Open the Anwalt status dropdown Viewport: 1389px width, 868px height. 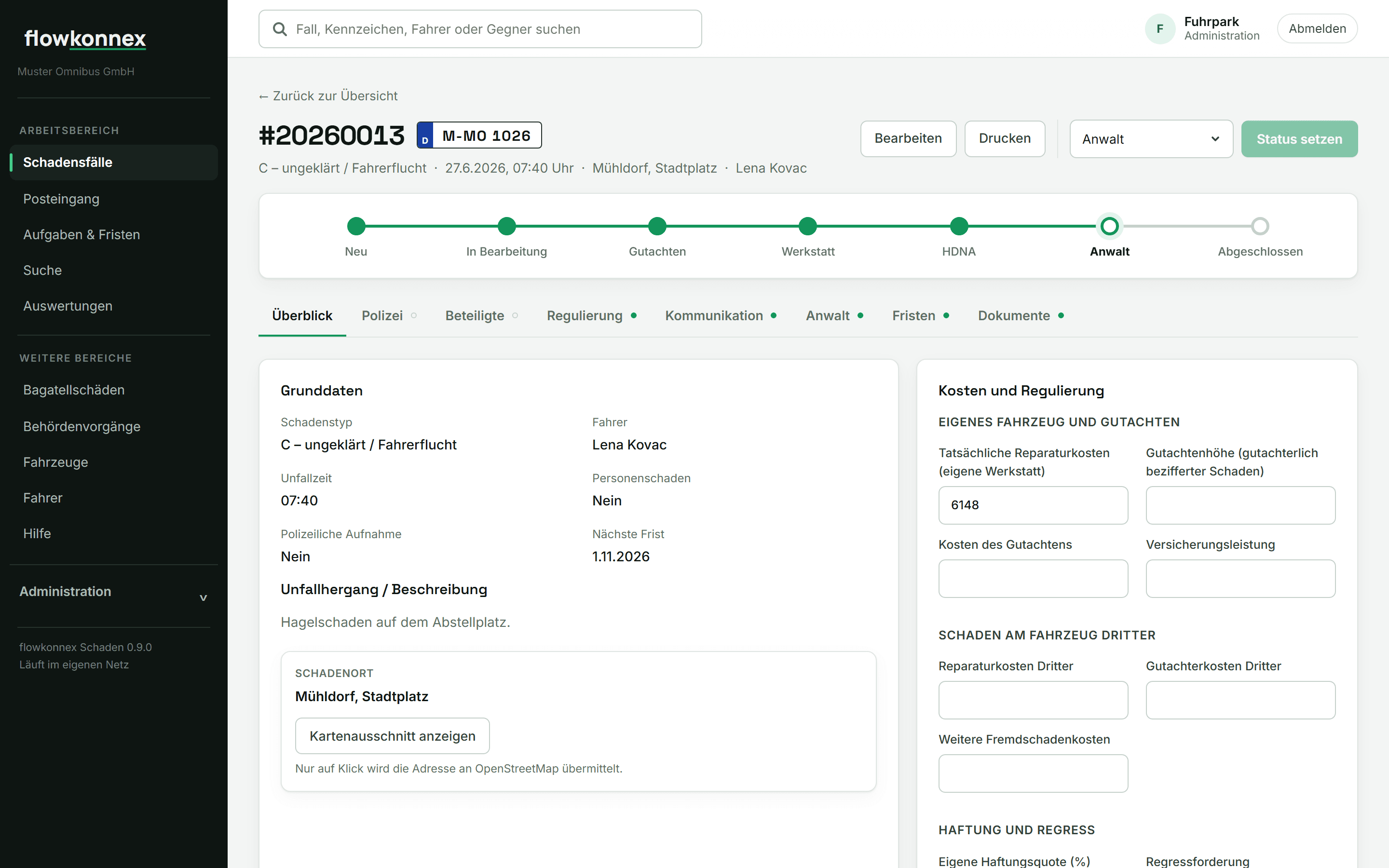1151,139
